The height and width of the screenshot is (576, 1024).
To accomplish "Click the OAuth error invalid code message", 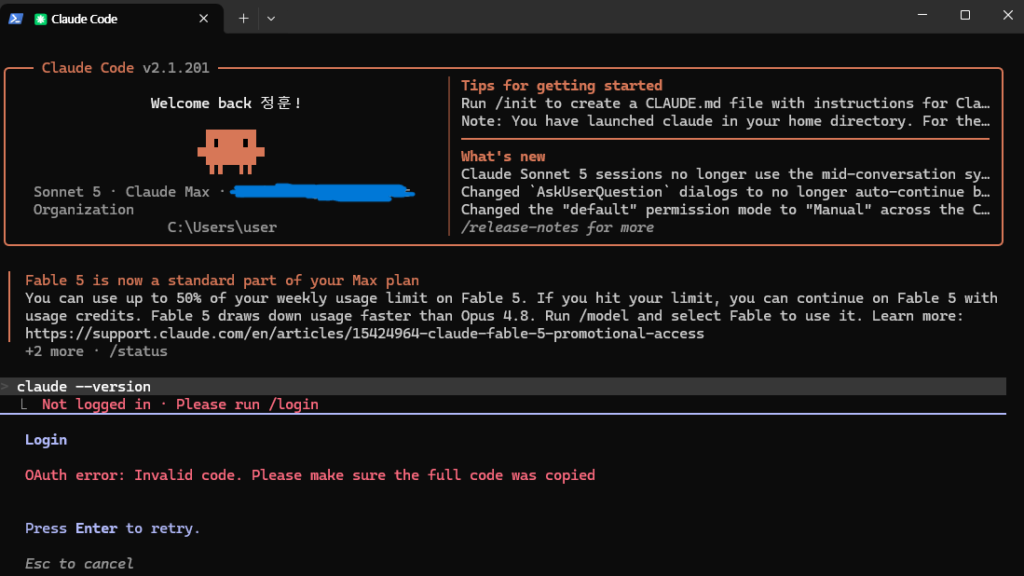I will (x=310, y=475).
